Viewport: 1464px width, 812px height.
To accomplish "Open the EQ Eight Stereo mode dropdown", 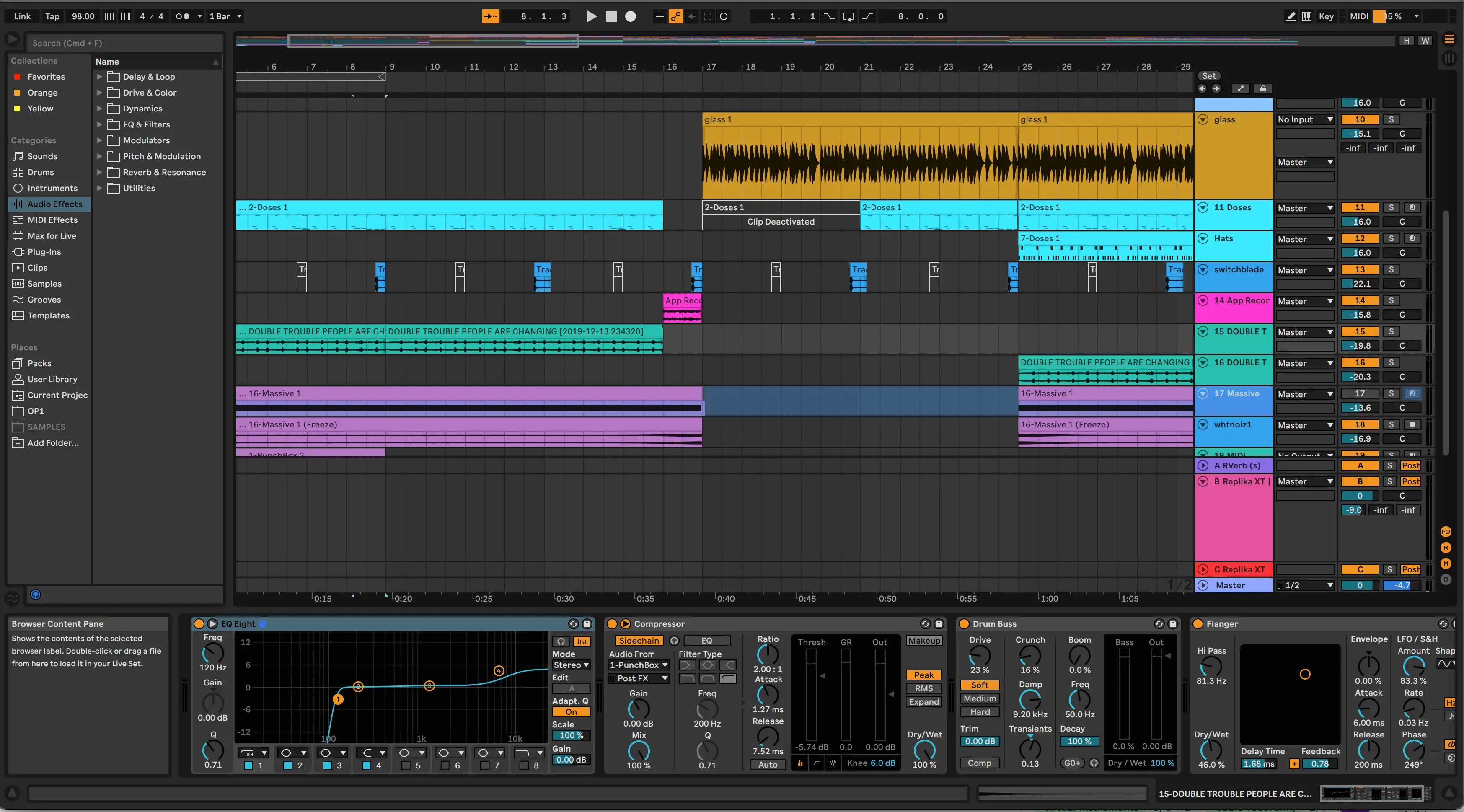I will [571, 665].
